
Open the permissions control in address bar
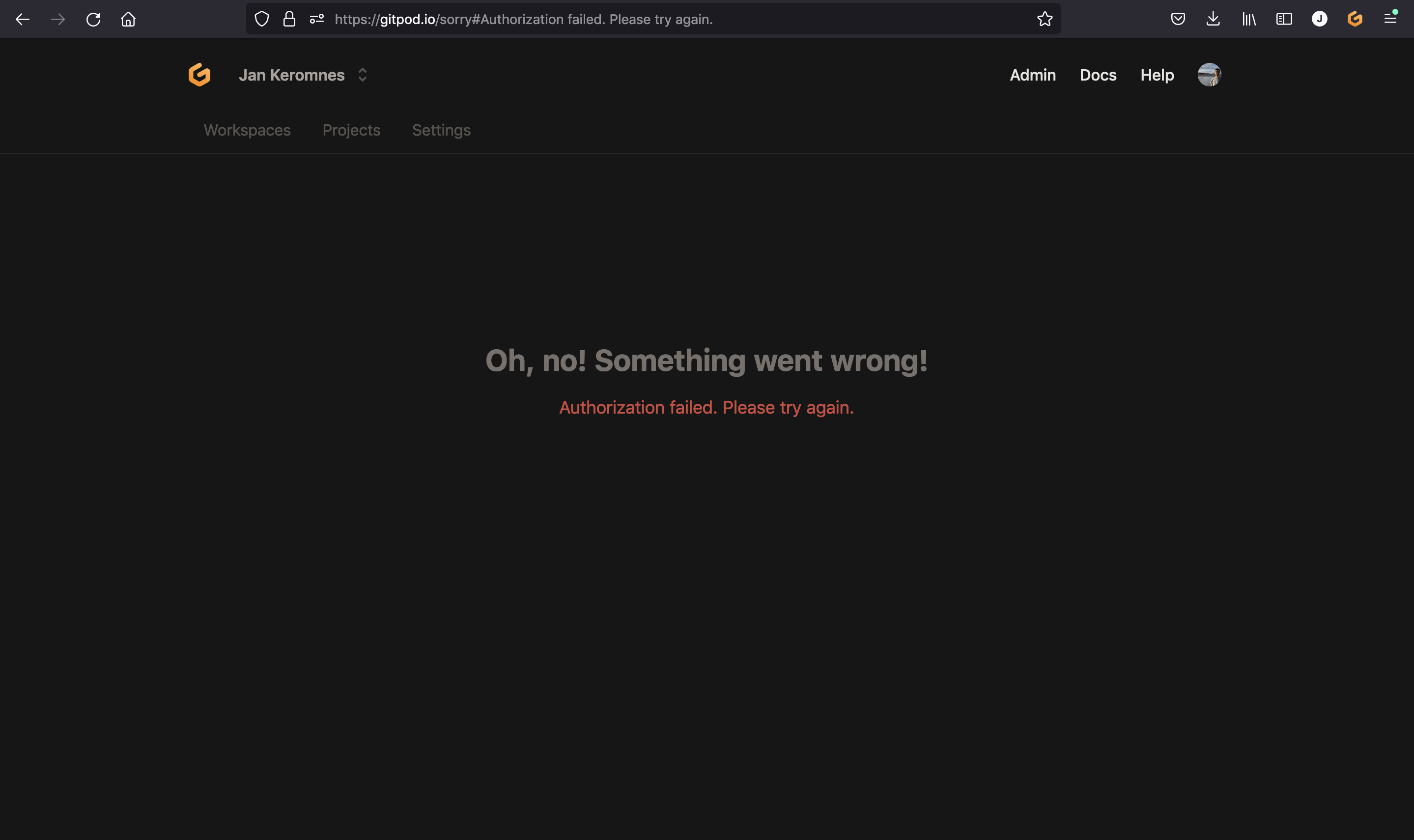coord(316,19)
